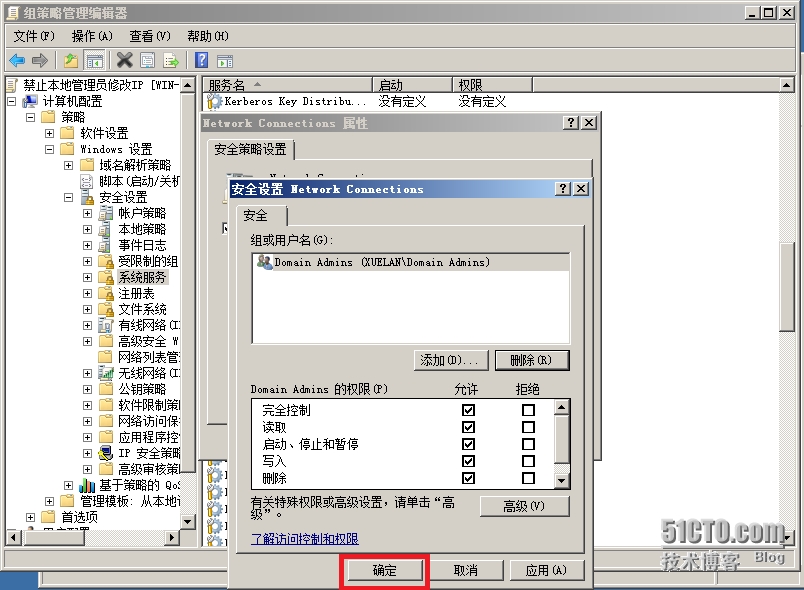Click the Back arrow toolbar icon
804x590 pixels.
[17, 60]
